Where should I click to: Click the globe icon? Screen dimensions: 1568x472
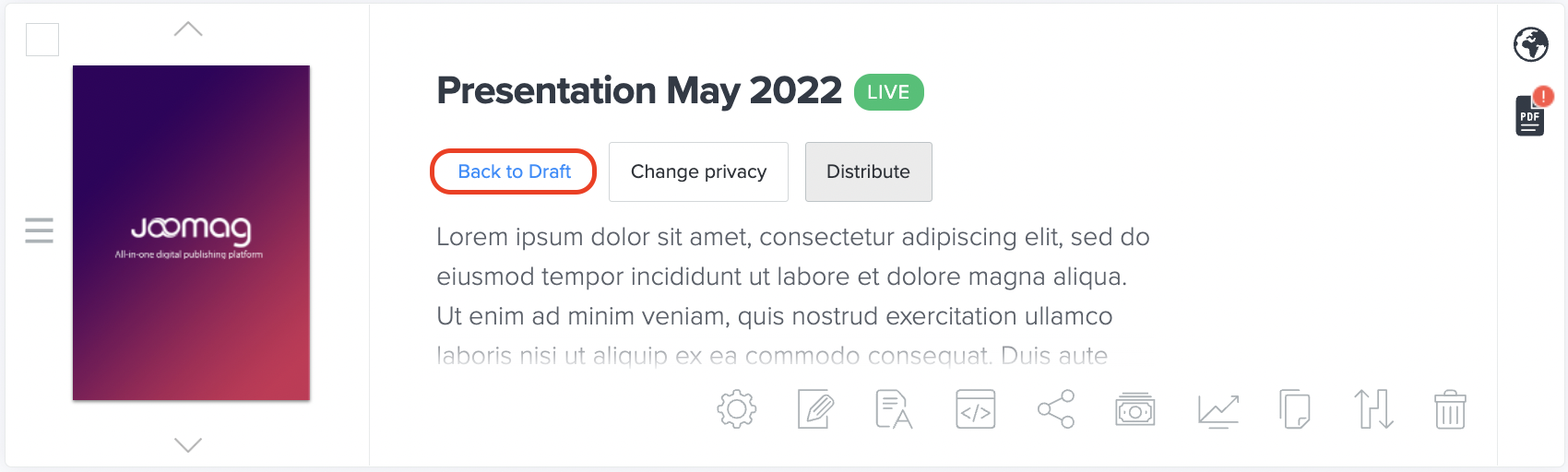[x=1531, y=44]
